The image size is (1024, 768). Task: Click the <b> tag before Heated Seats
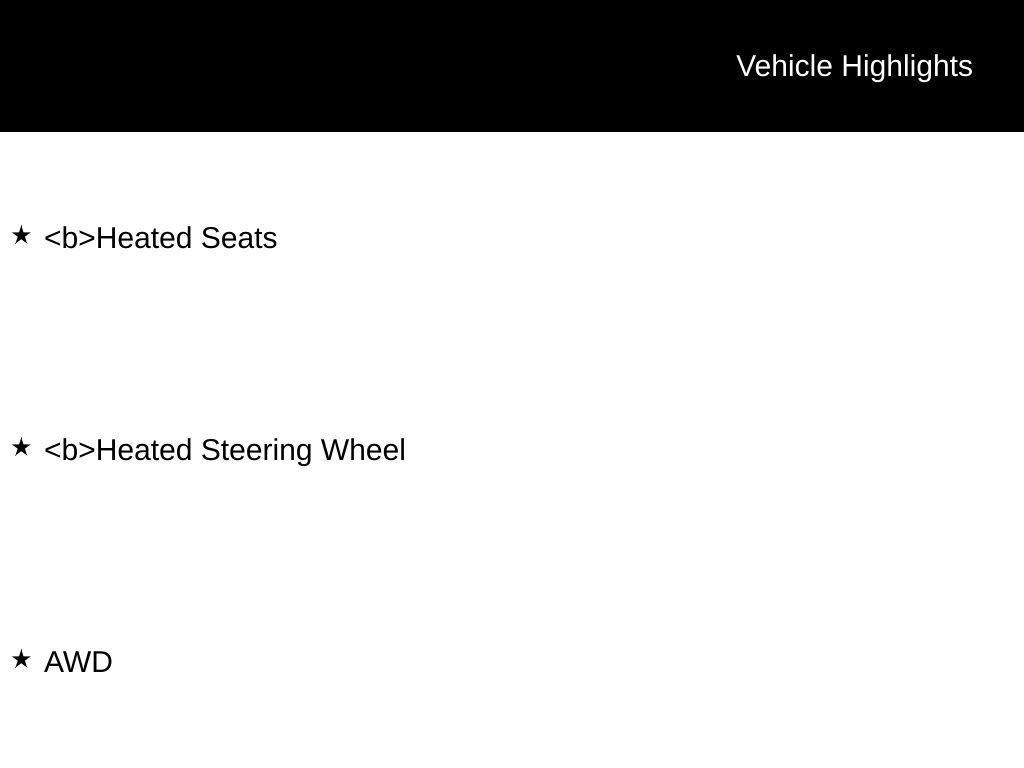click(70, 239)
